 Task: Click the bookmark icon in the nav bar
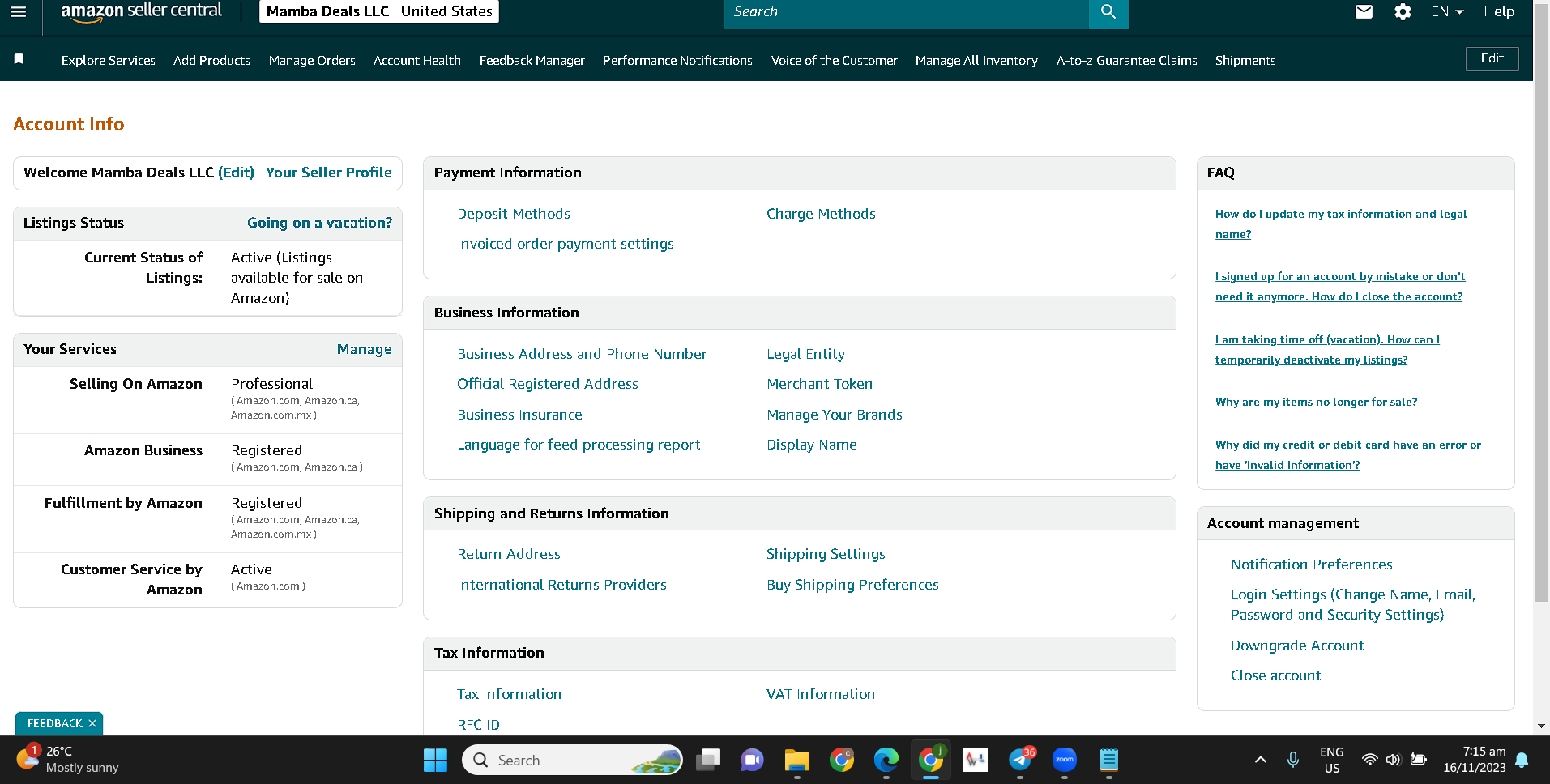(x=19, y=59)
